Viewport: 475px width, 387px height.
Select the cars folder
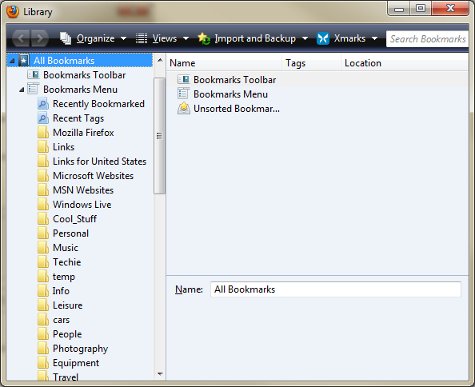[61, 320]
